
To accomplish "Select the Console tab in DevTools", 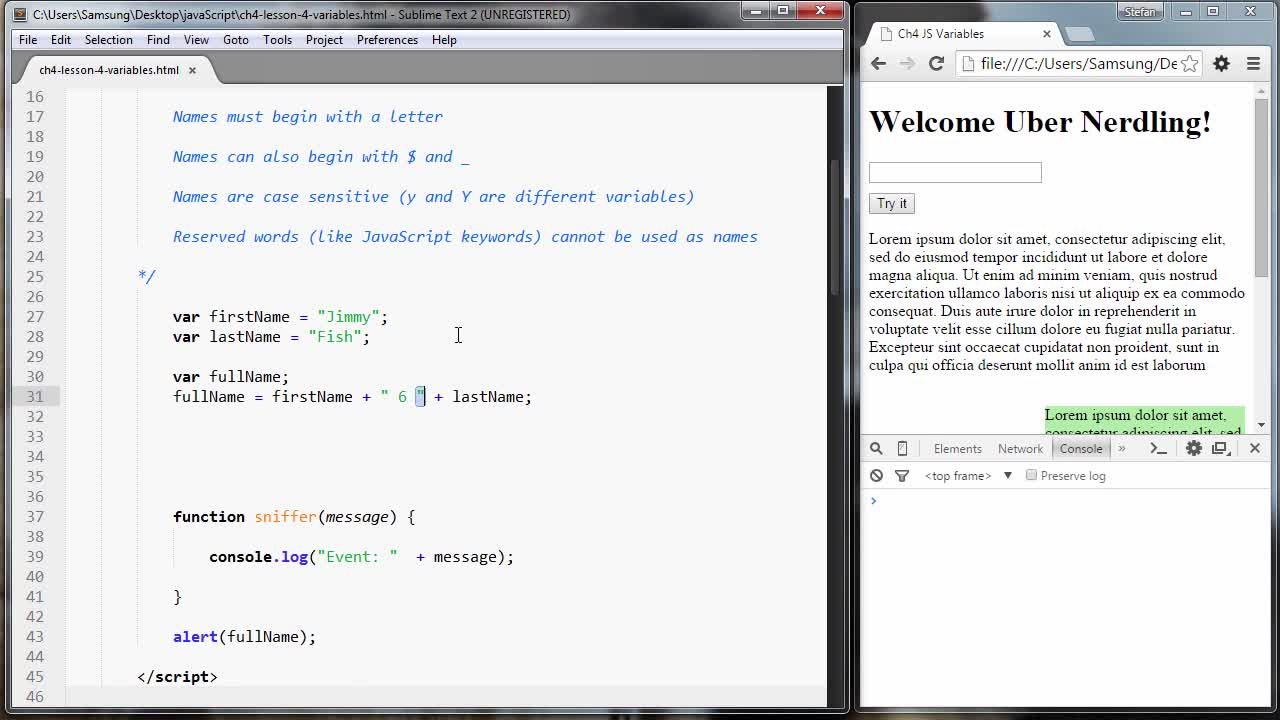I will point(1081,449).
